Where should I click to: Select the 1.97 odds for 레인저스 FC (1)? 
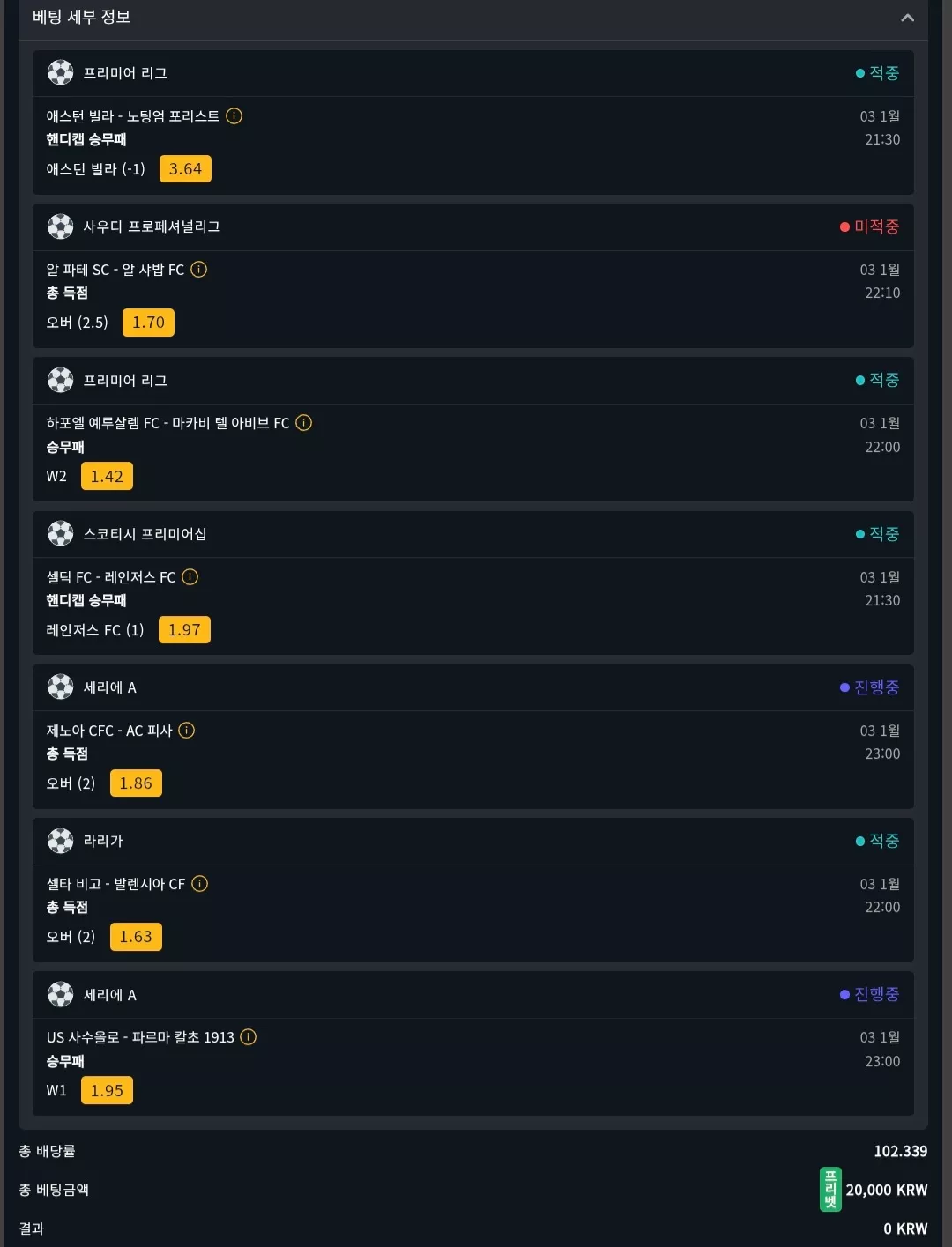(x=184, y=630)
